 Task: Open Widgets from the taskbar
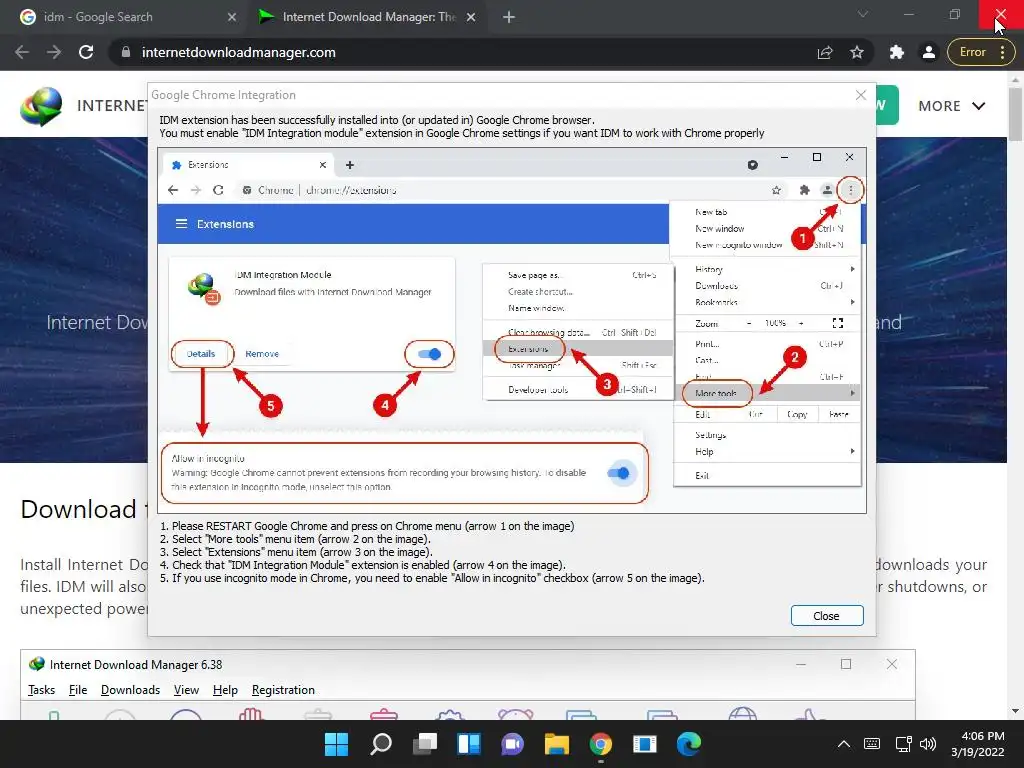[469, 744]
